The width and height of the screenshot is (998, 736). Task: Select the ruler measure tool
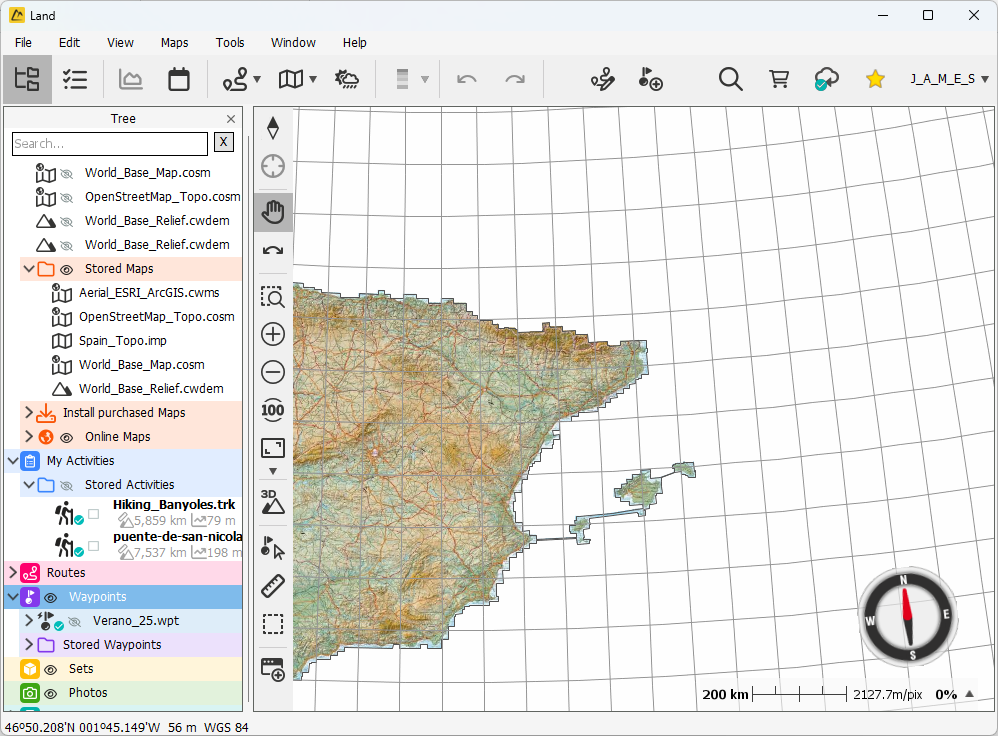click(273, 586)
